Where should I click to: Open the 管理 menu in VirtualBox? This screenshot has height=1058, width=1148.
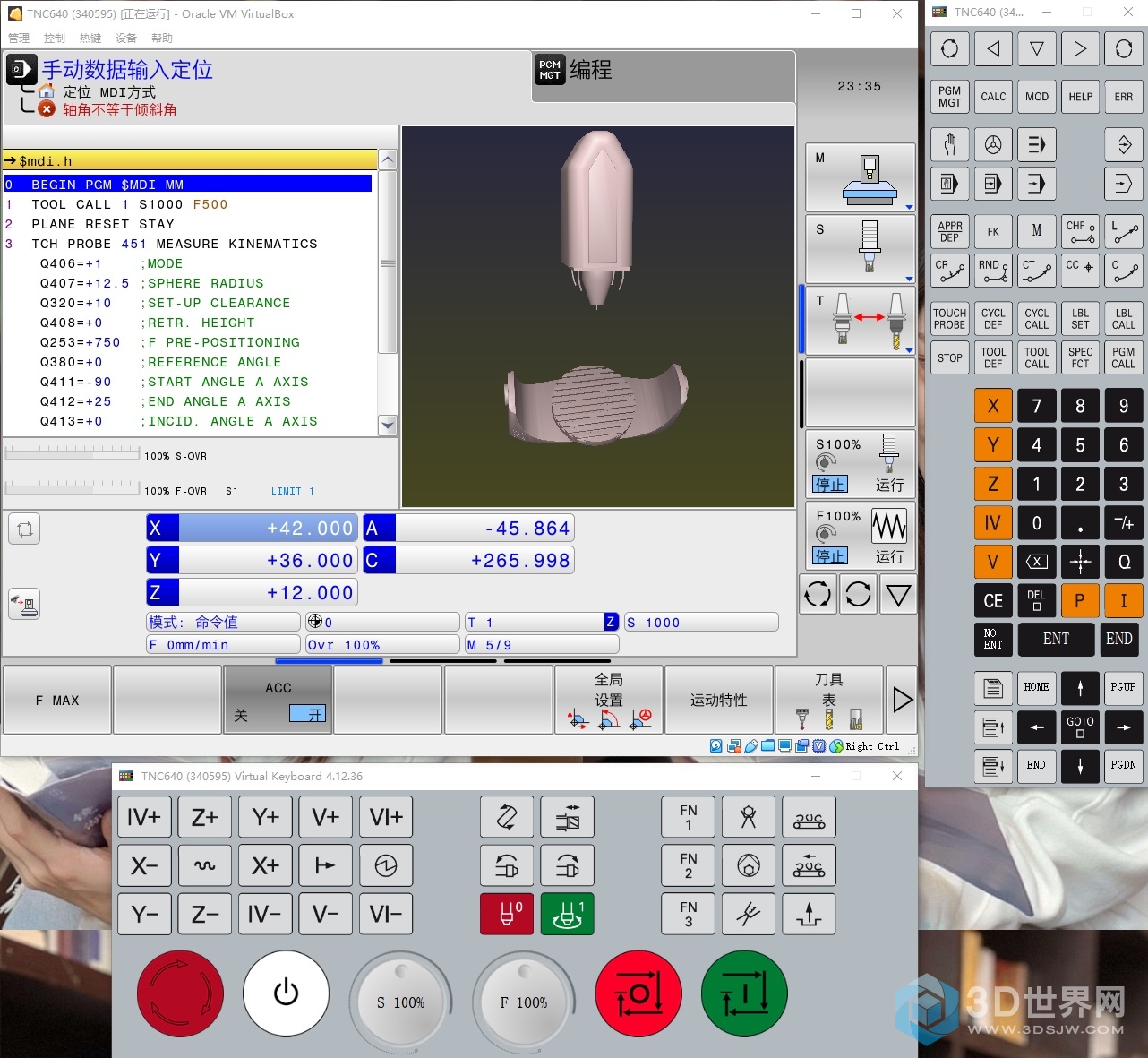point(19,38)
